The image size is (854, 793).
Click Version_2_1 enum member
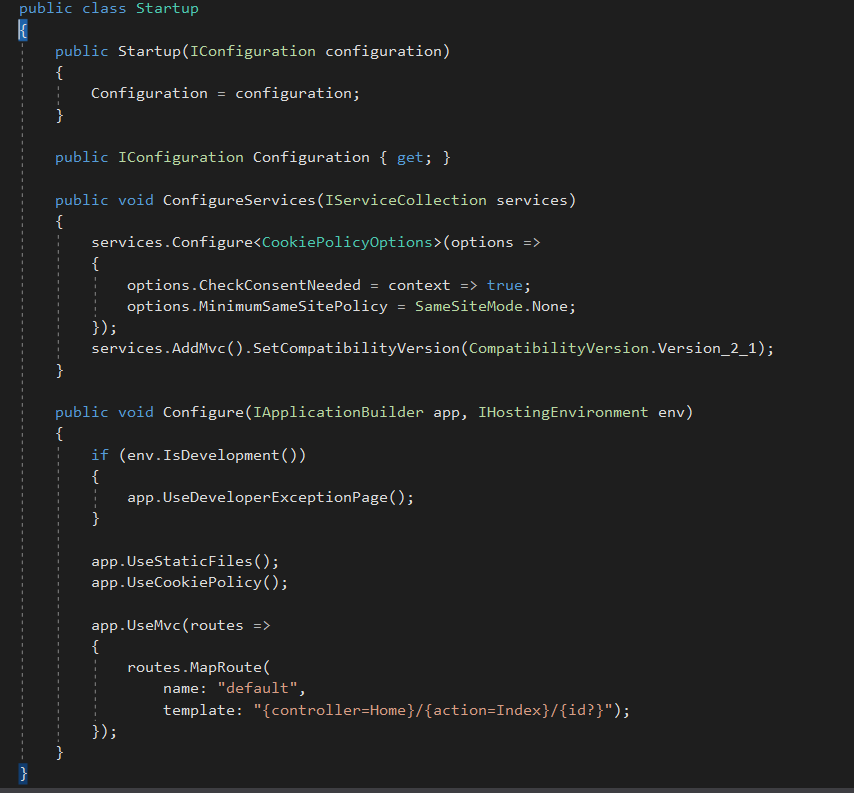tap(707, 349)
